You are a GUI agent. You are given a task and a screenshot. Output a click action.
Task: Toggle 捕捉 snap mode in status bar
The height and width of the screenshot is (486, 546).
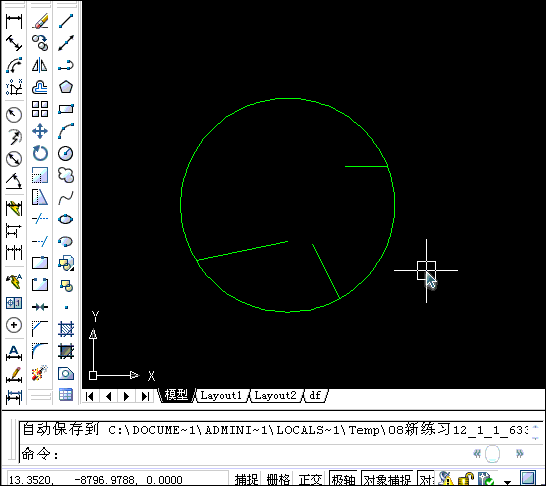point(246,479)
